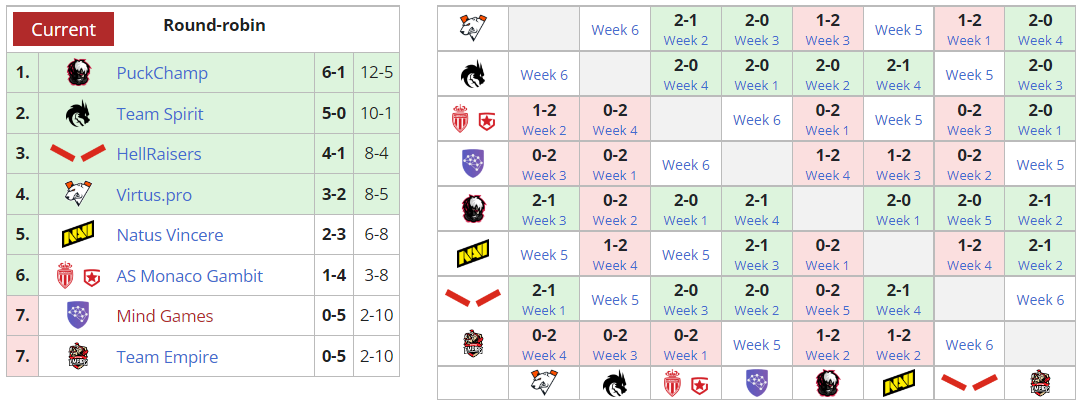1081x407 pixels.
Task: Click Week 6 in Virtus.pro's crosstable row
Action: pyautogui.click(x=615, y=30)
